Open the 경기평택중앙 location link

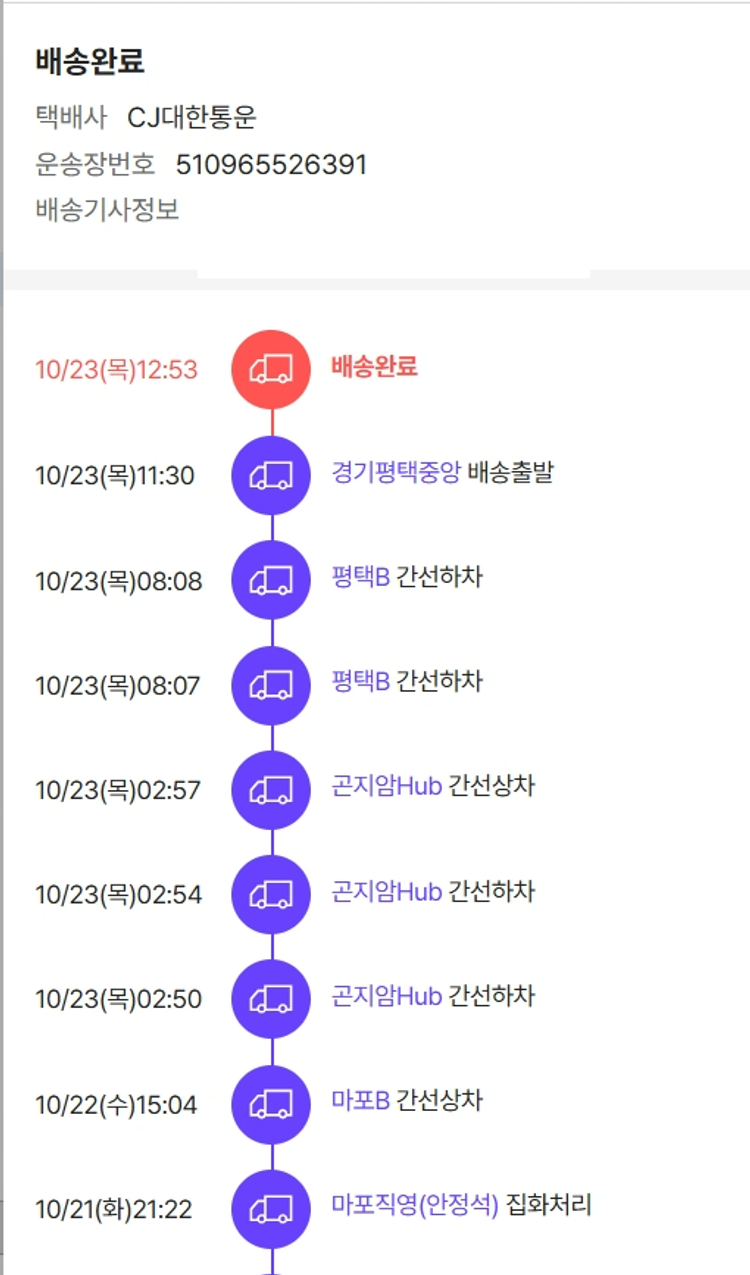click(396, 472)
